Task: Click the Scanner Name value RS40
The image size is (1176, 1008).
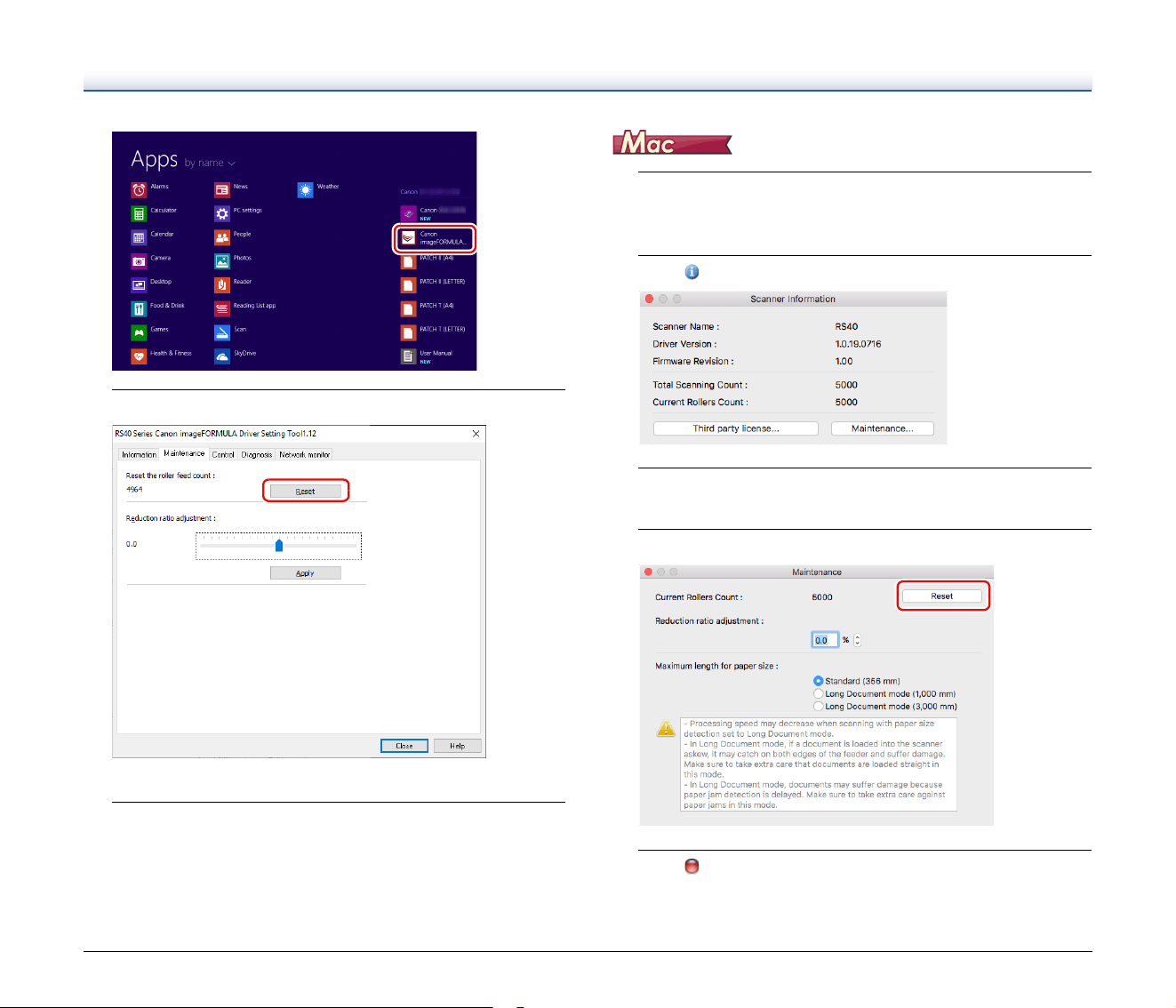Action: click(846, 326)
